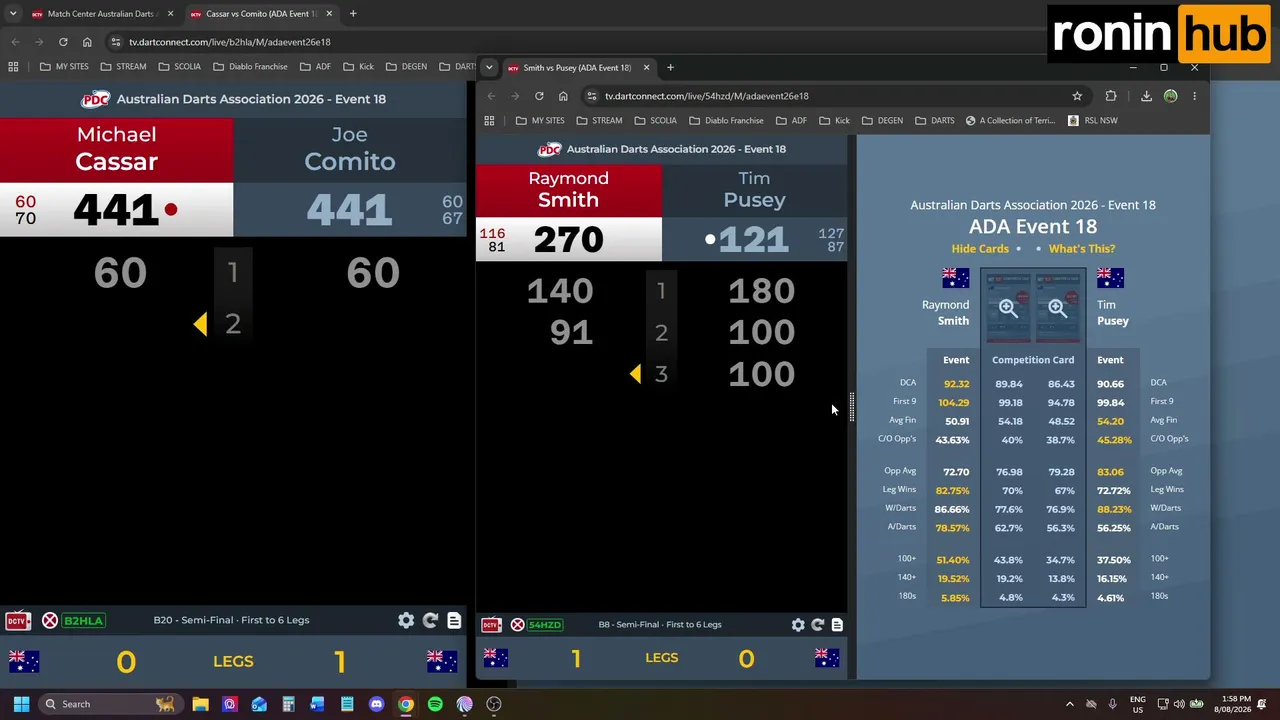Toggle microphone icon in system tray
This screenshot has height=720, width=1280.
(x=1112, y=704)
